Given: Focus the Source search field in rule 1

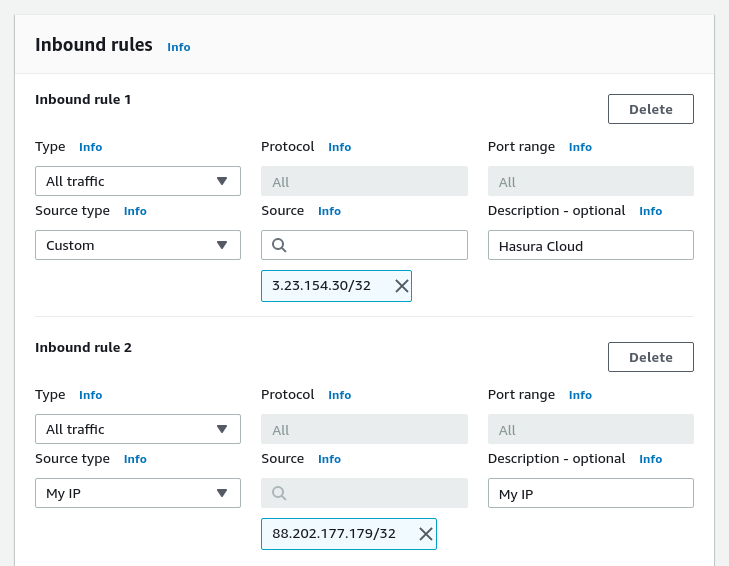Looking at the screenshot, I should coord(364,245).
